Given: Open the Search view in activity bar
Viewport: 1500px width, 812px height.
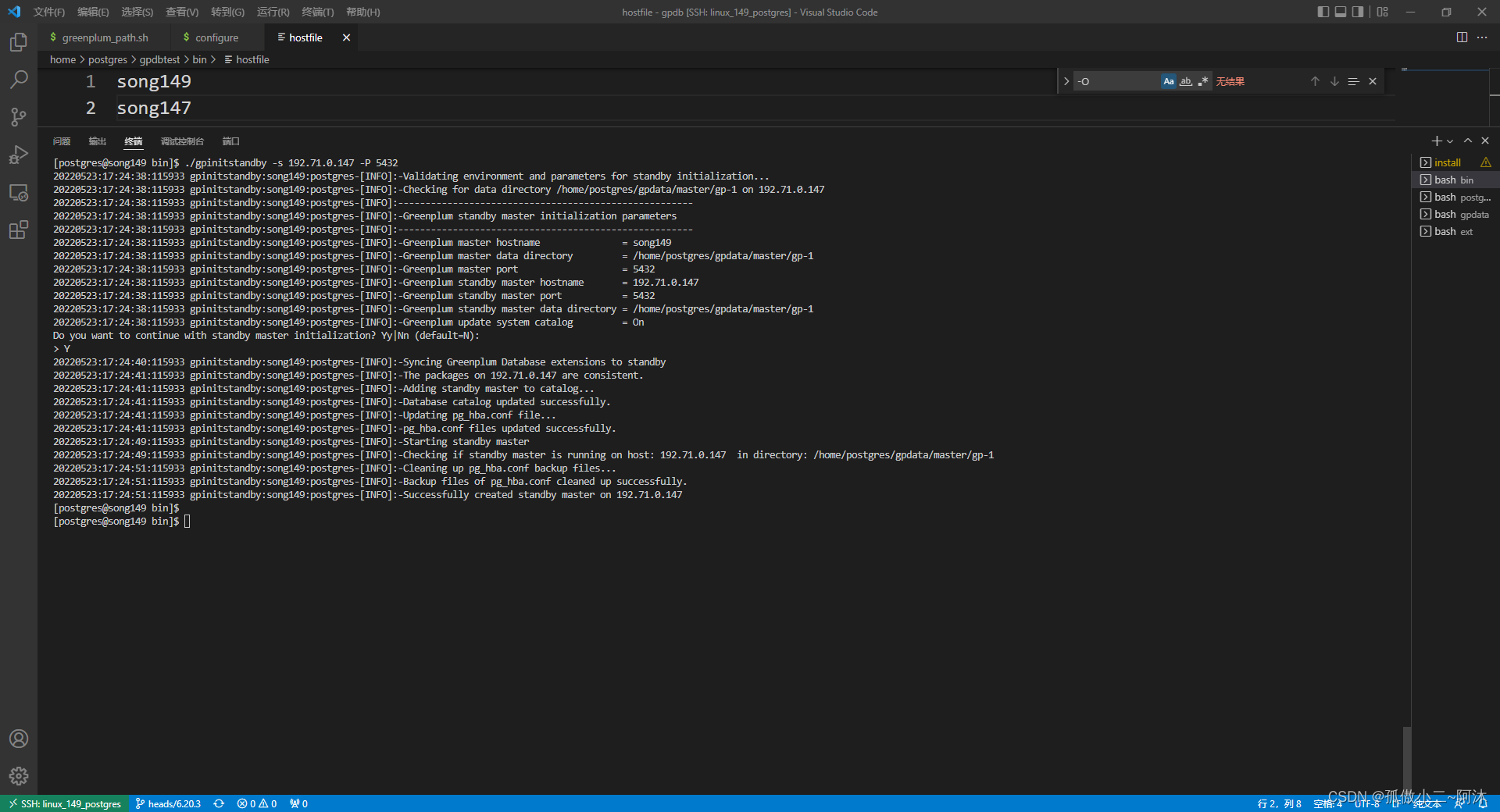Looking at the screenshot, I should (19, 79).
